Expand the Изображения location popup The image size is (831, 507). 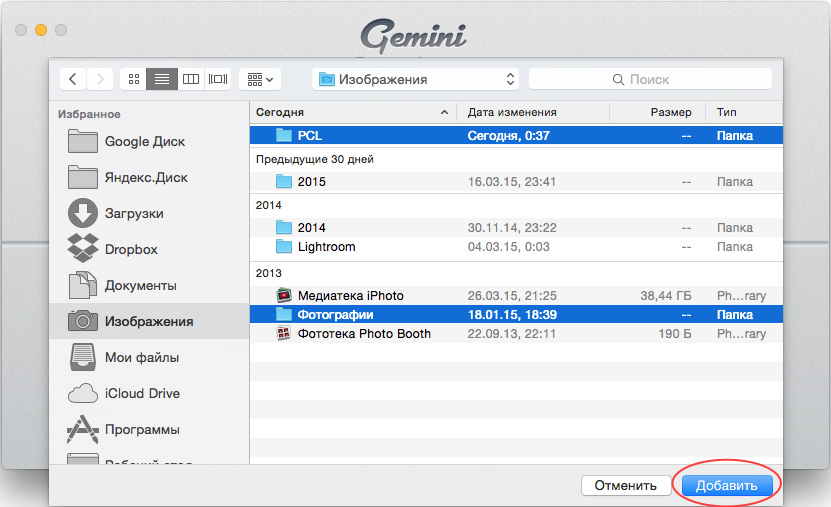click(415, 79)
